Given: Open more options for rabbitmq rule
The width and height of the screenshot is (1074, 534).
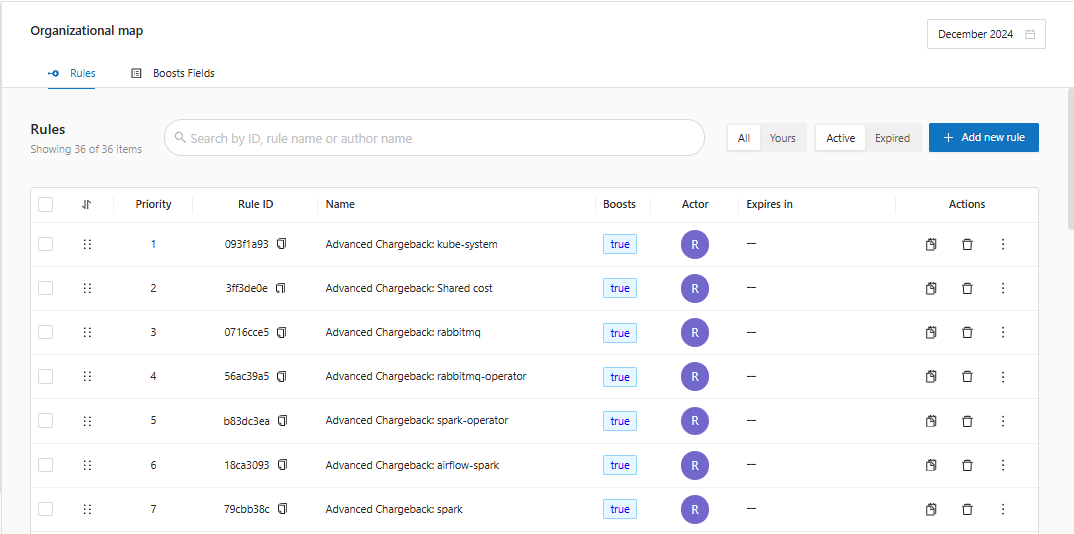Looking at the screenshot, I should point(1003,333).
